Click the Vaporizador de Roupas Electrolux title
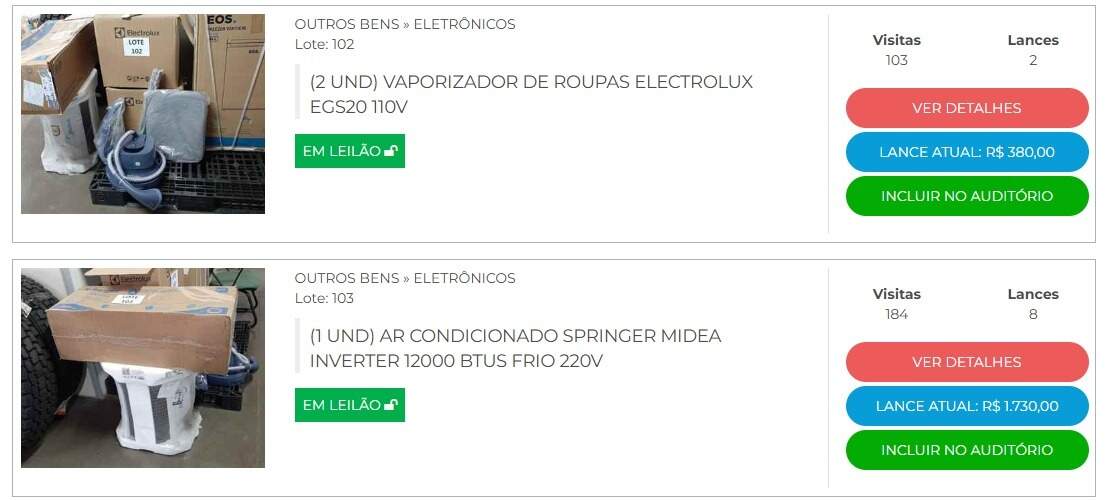1105x501 pixels. pyautogui.click(x=531, y=94)
